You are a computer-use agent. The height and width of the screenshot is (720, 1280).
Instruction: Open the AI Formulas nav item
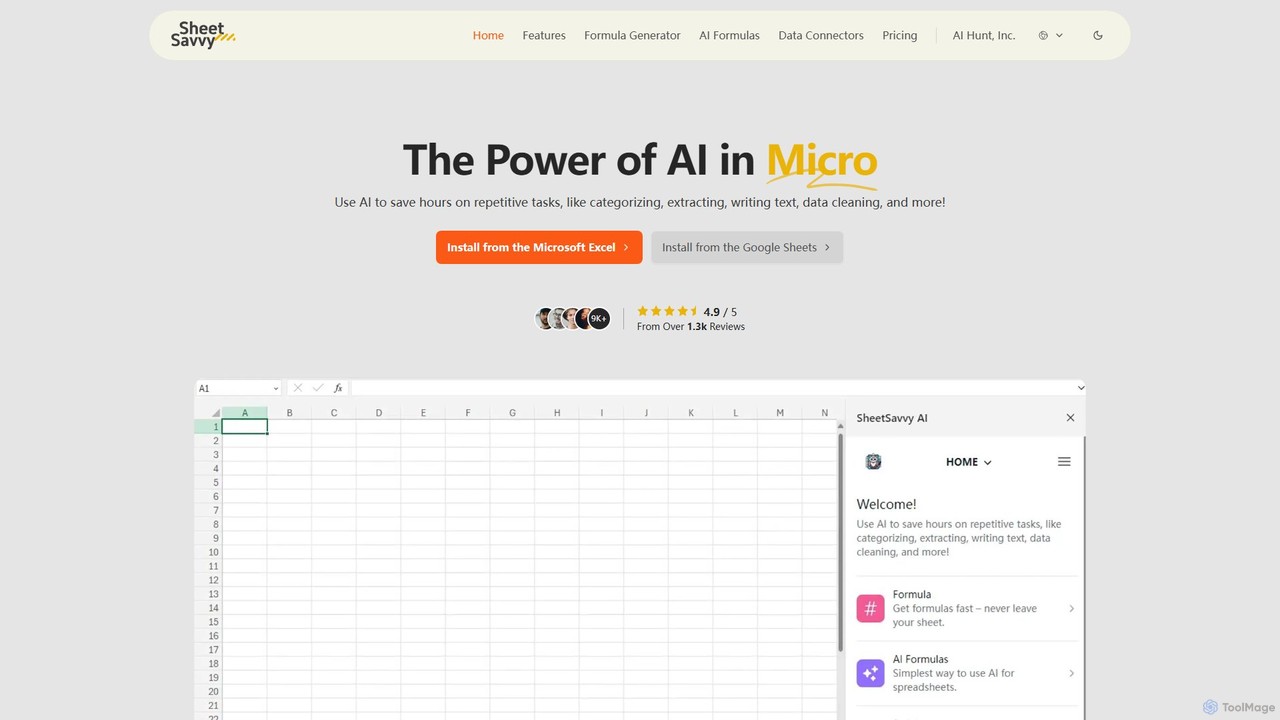[x=729, y=35]
